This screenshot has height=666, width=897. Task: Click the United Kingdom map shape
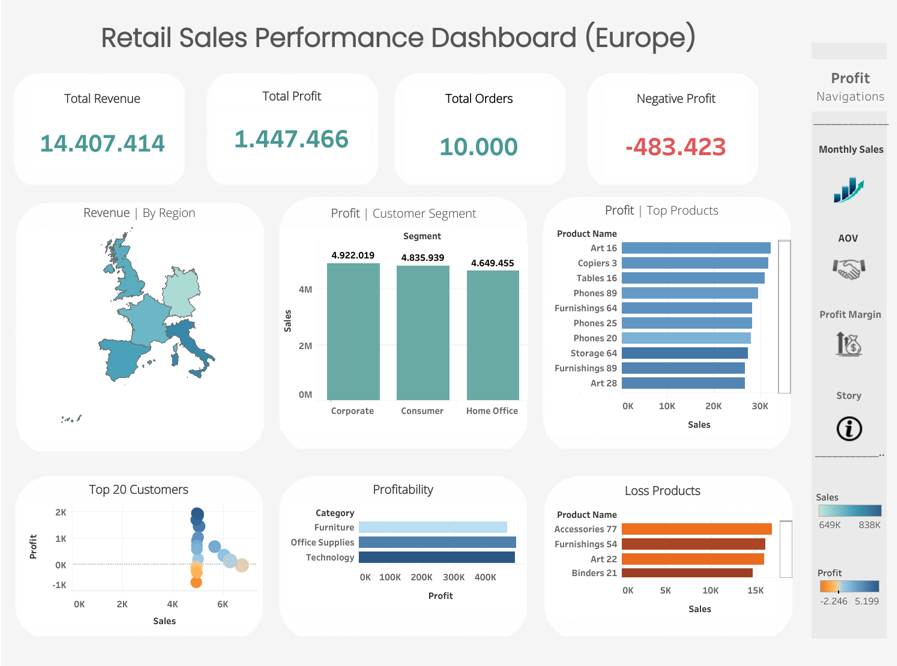(x=121, y=260)
